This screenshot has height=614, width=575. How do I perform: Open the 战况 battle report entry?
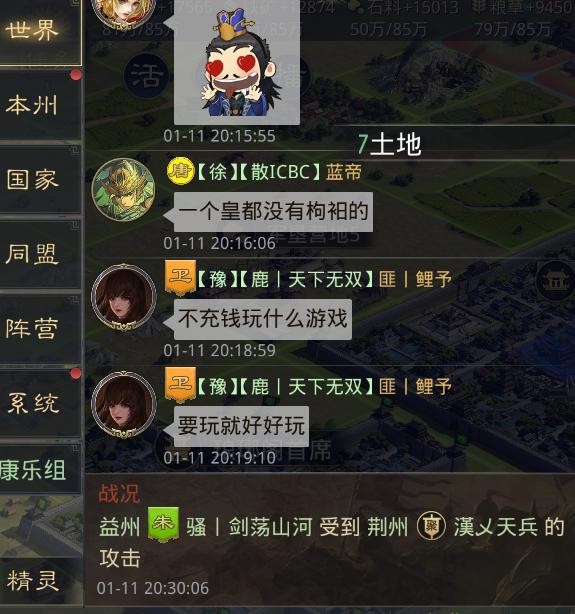click(330, 540)
